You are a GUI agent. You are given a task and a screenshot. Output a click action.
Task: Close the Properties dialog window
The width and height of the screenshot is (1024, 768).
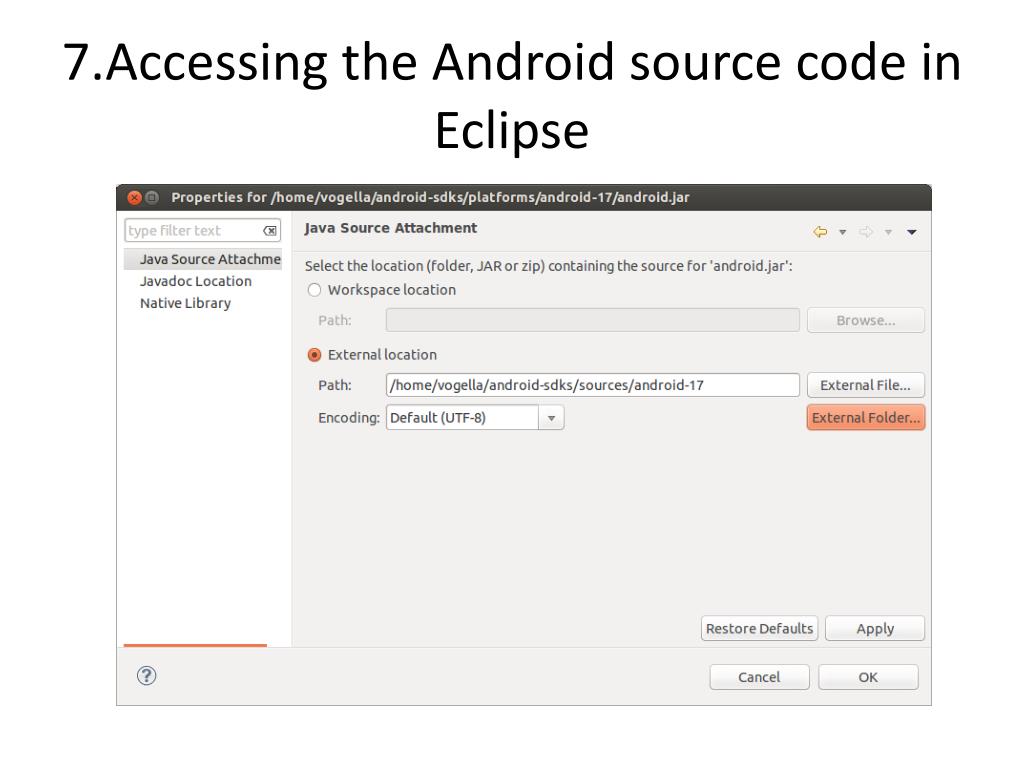click(135, 197)
